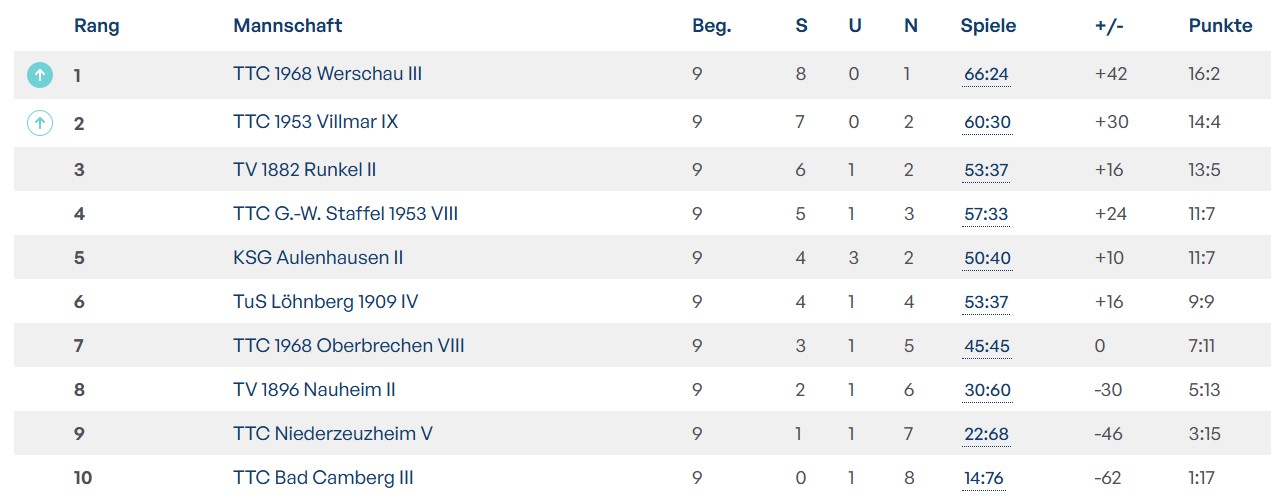Select TTC 1968 Oberbrechen VIII link
Image resolution: width=1271 pixels, height=502 pixels.
(x=348, y=346)
